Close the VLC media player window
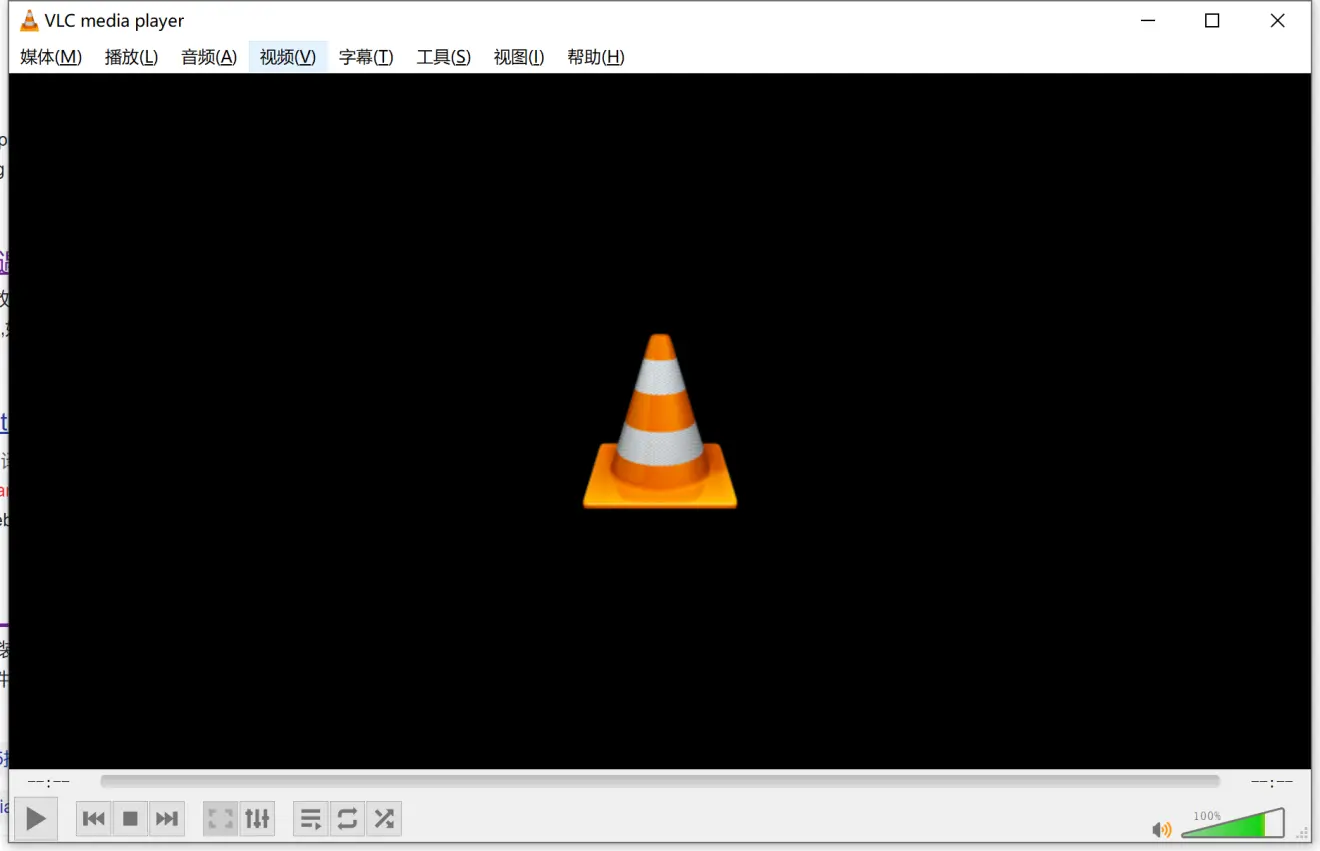 pyautogui.click(x=1277, y=21)
